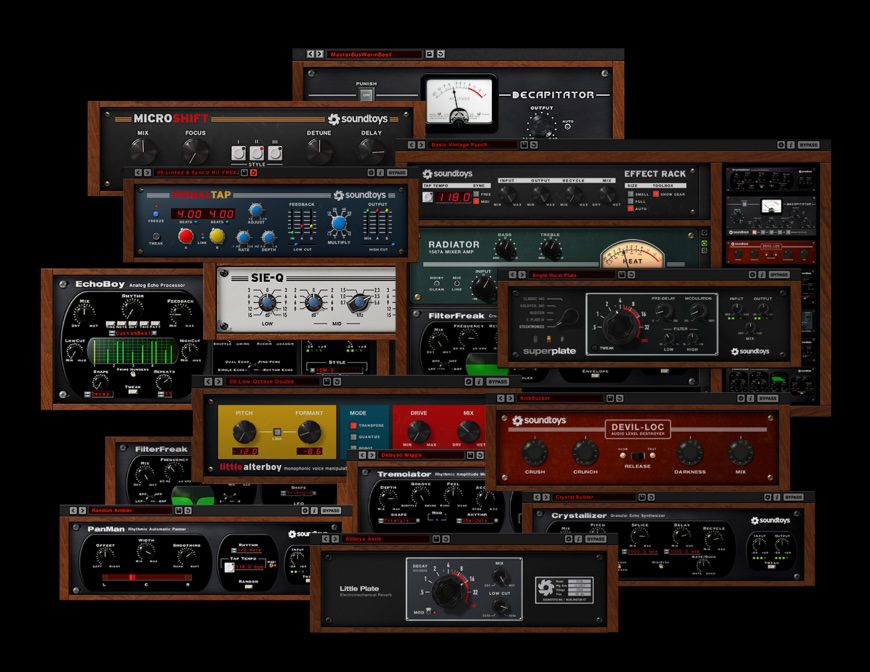Bypass the Devil-Loc plugin
This screenshot has height=672, width=870.
coord(767,398)
